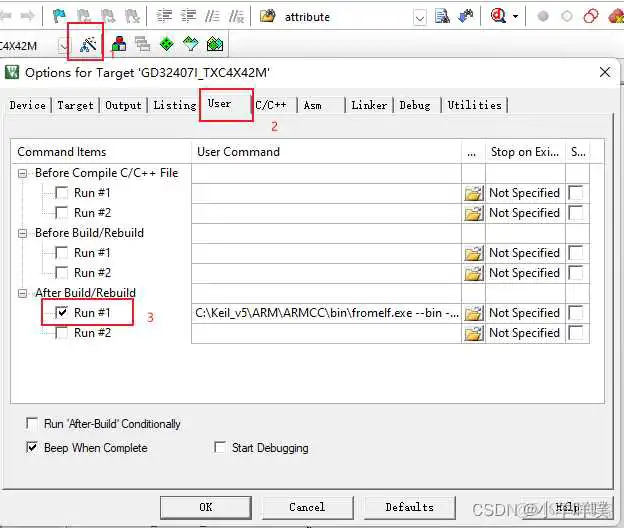This screenshot has width=624, height=528.
Task: Uncomment selected lines icon
Action: pyautogui.click(x=236, y=16)
